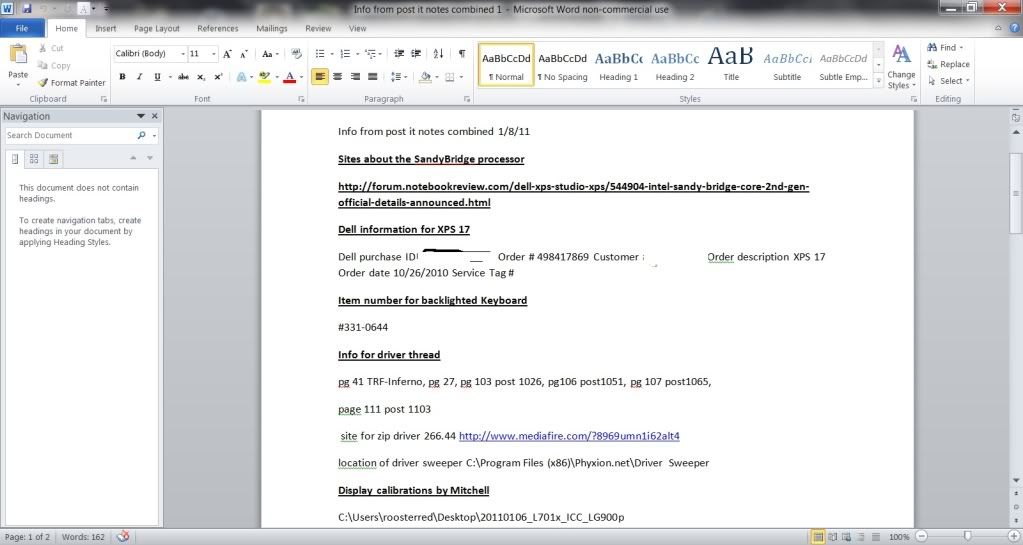Grow font size button
This screenshot has height=545, width=1023.
(227, 54)
